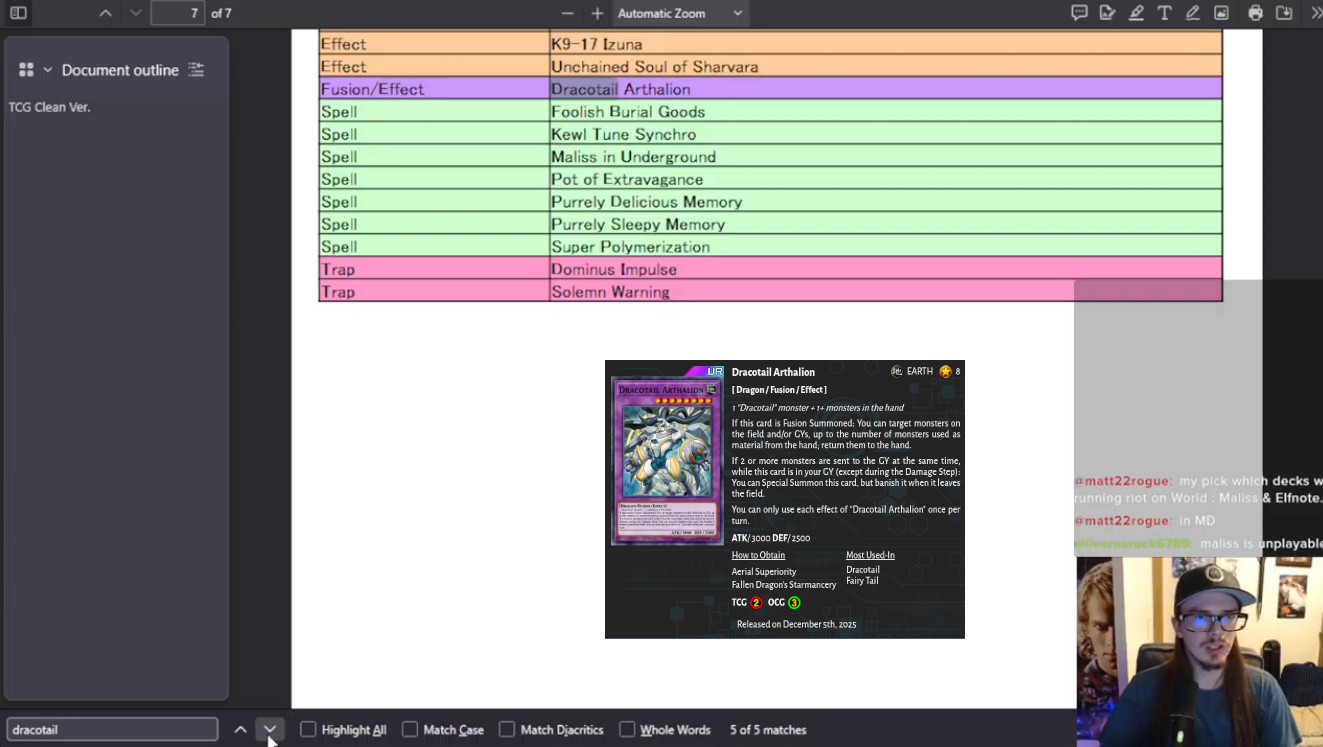Viewport: 1323px width, 747px height.
Task: Click the EARTH attribute icon on the card info
Action: pos(897,371)
